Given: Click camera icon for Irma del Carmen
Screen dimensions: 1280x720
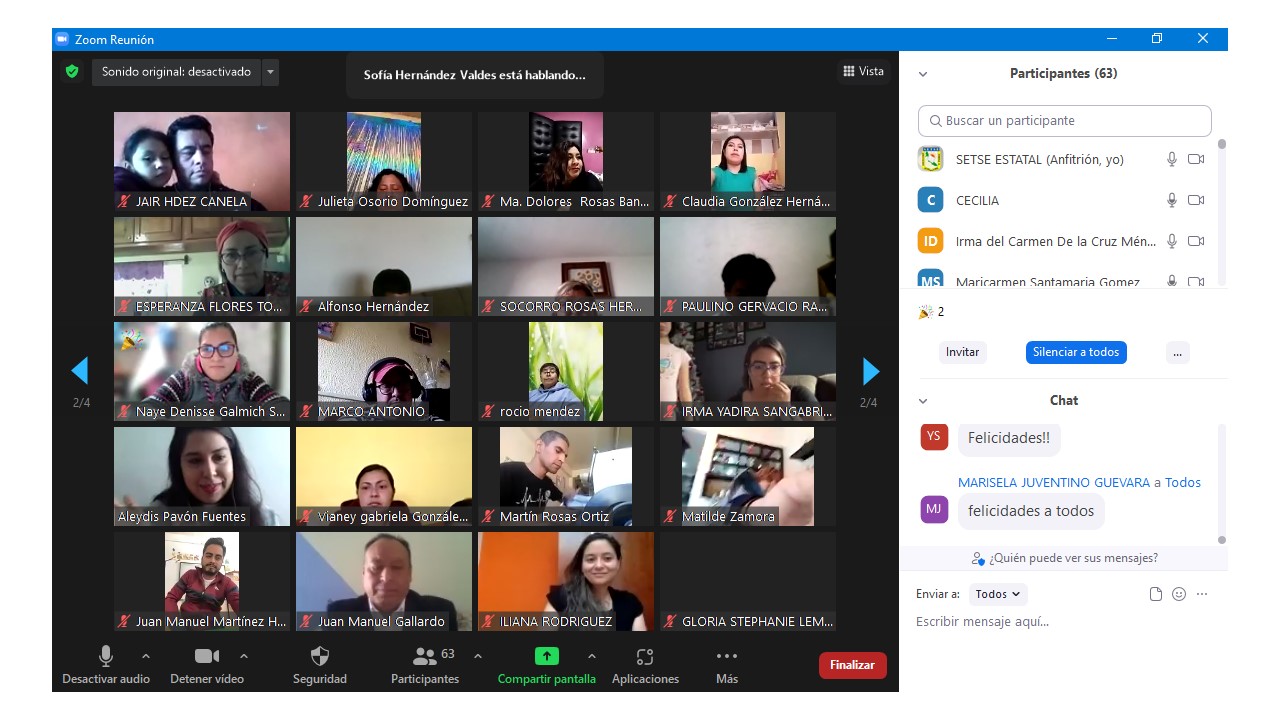Looking at the screenshot, I should tap(1196, 241).
